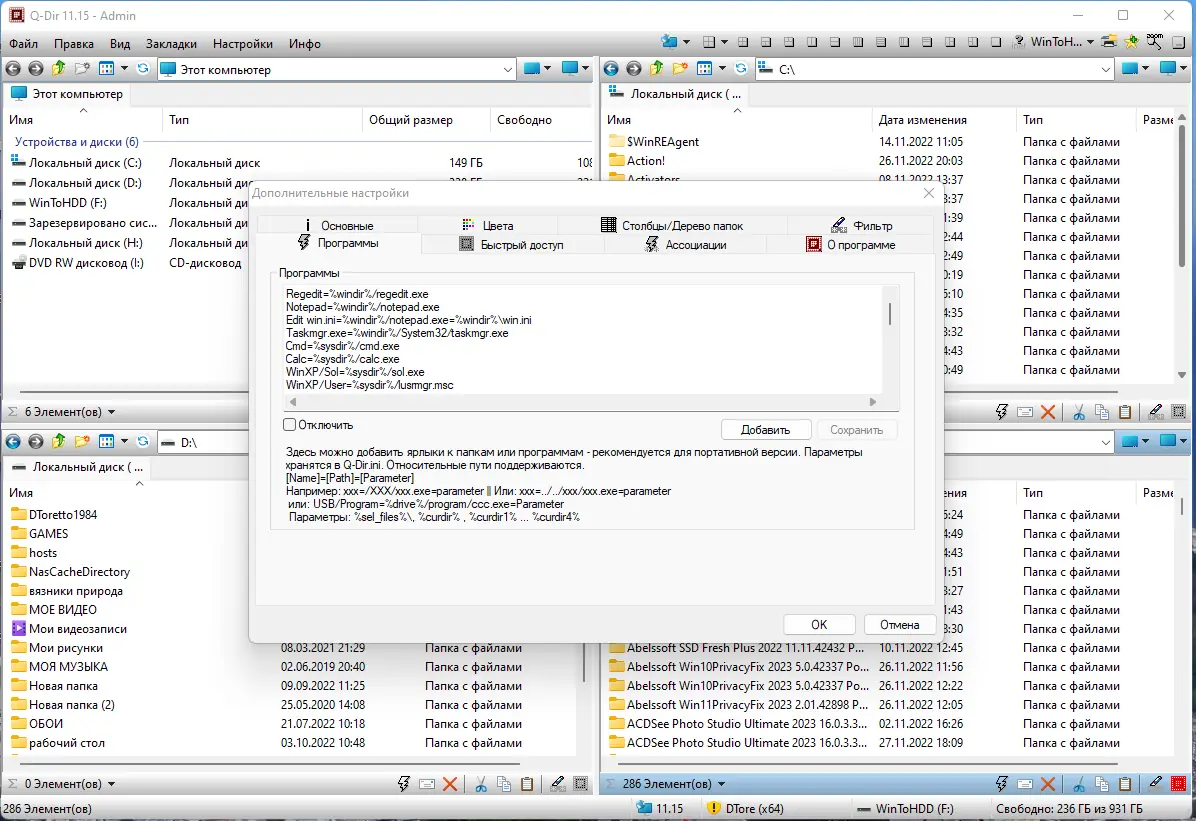Select the GAMES folder in the D:\ pane
Image resolution: width=1196 pixels, height=821 pixels.
(x=40, y=533)
